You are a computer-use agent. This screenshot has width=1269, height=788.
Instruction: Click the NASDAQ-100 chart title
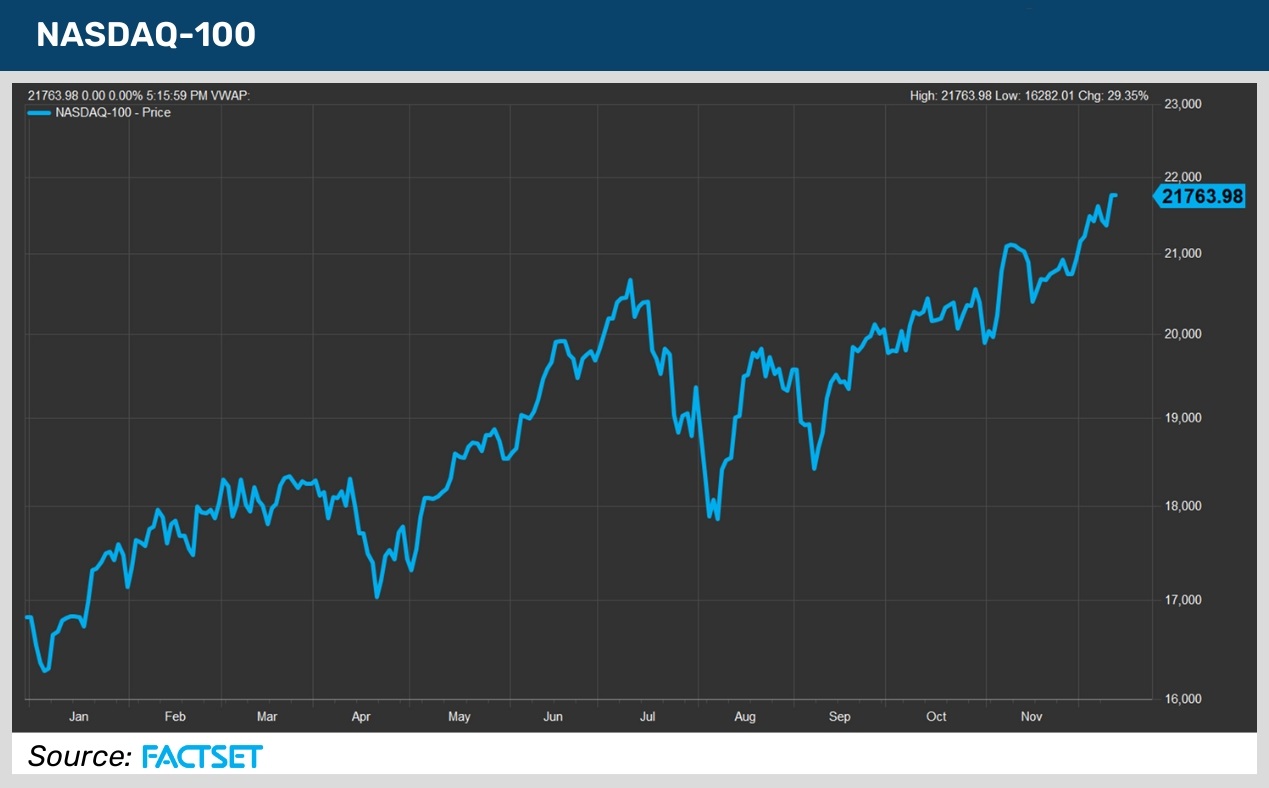[x=146, y=35]
